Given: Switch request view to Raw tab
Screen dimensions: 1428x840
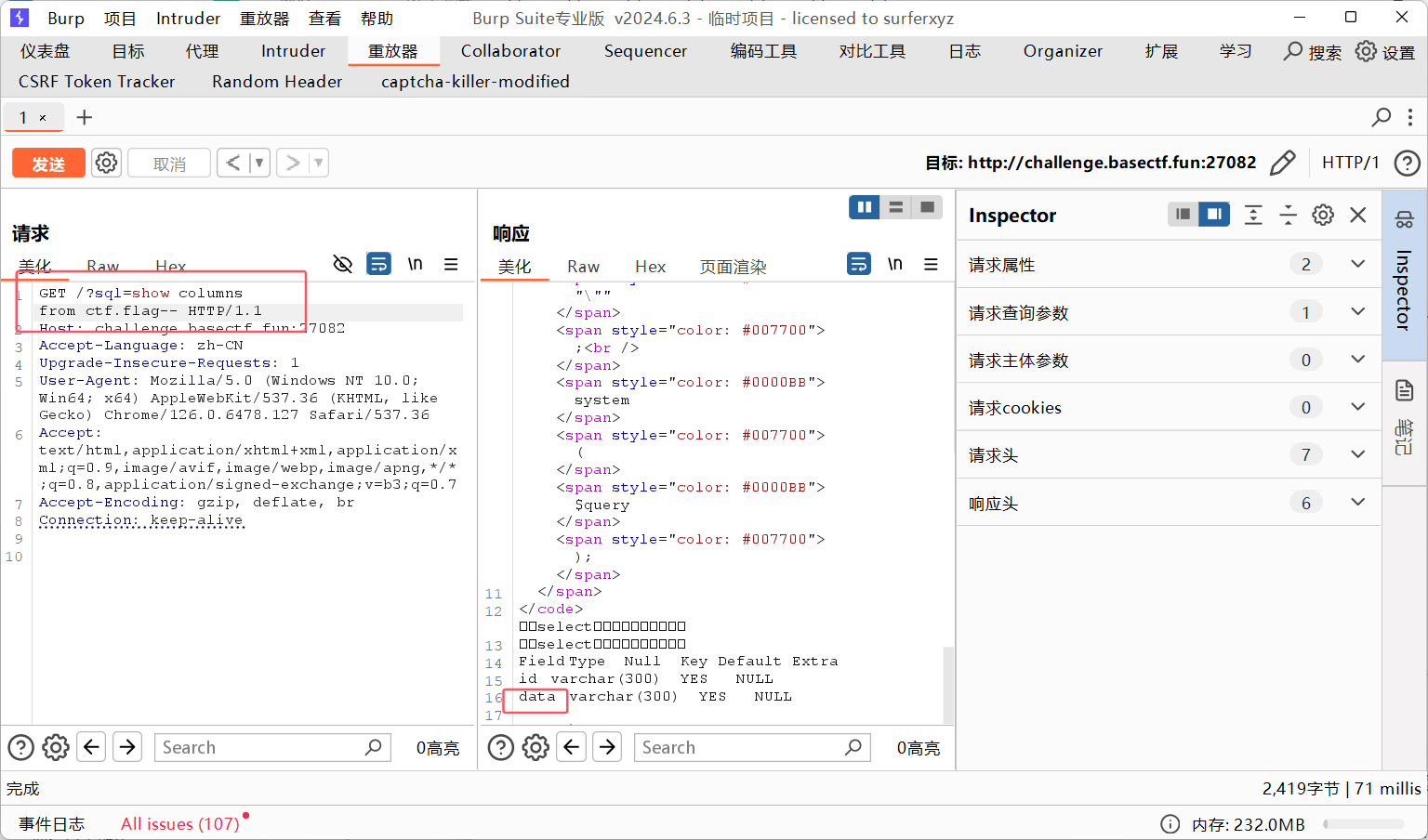Looking at the screenshot, I should click(103, 266).
